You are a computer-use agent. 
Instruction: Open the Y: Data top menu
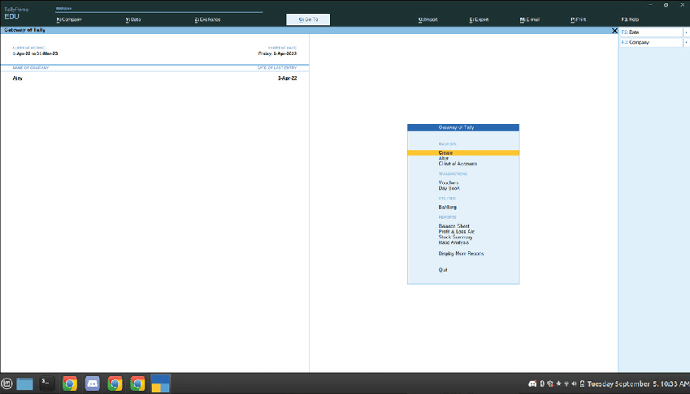(x=133, y=19)
